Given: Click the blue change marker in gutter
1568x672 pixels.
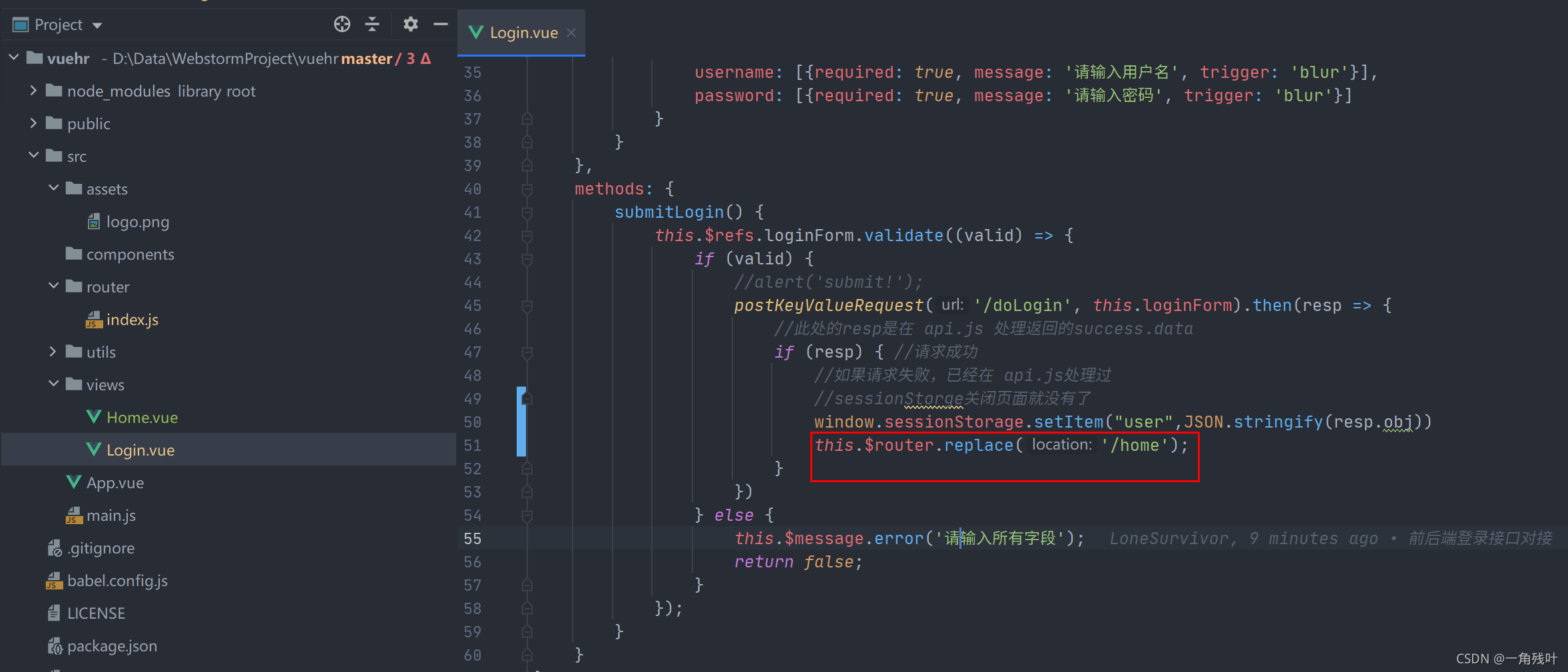Looking at the screenshot, I should click(x=521, y=422).
